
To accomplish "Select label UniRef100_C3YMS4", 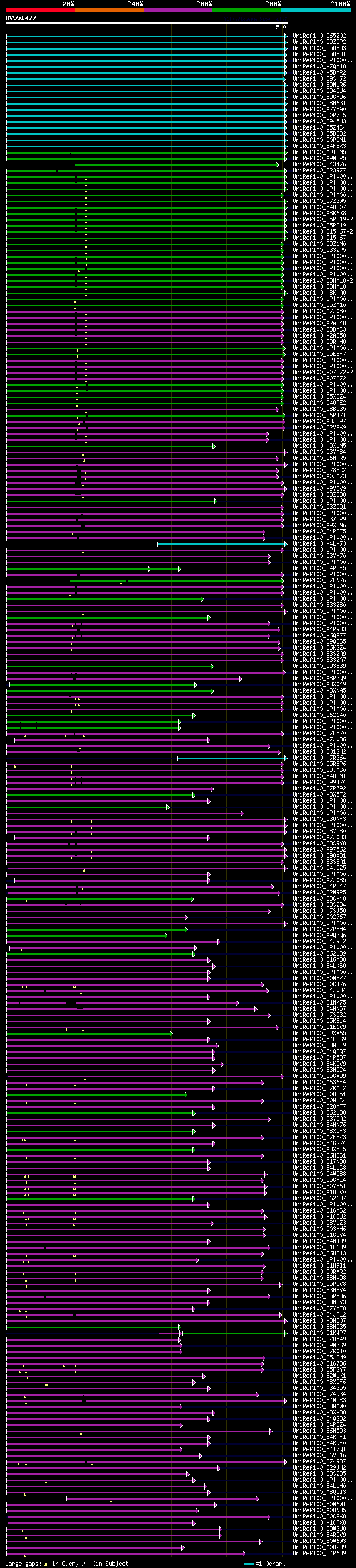I will point(319,452).
